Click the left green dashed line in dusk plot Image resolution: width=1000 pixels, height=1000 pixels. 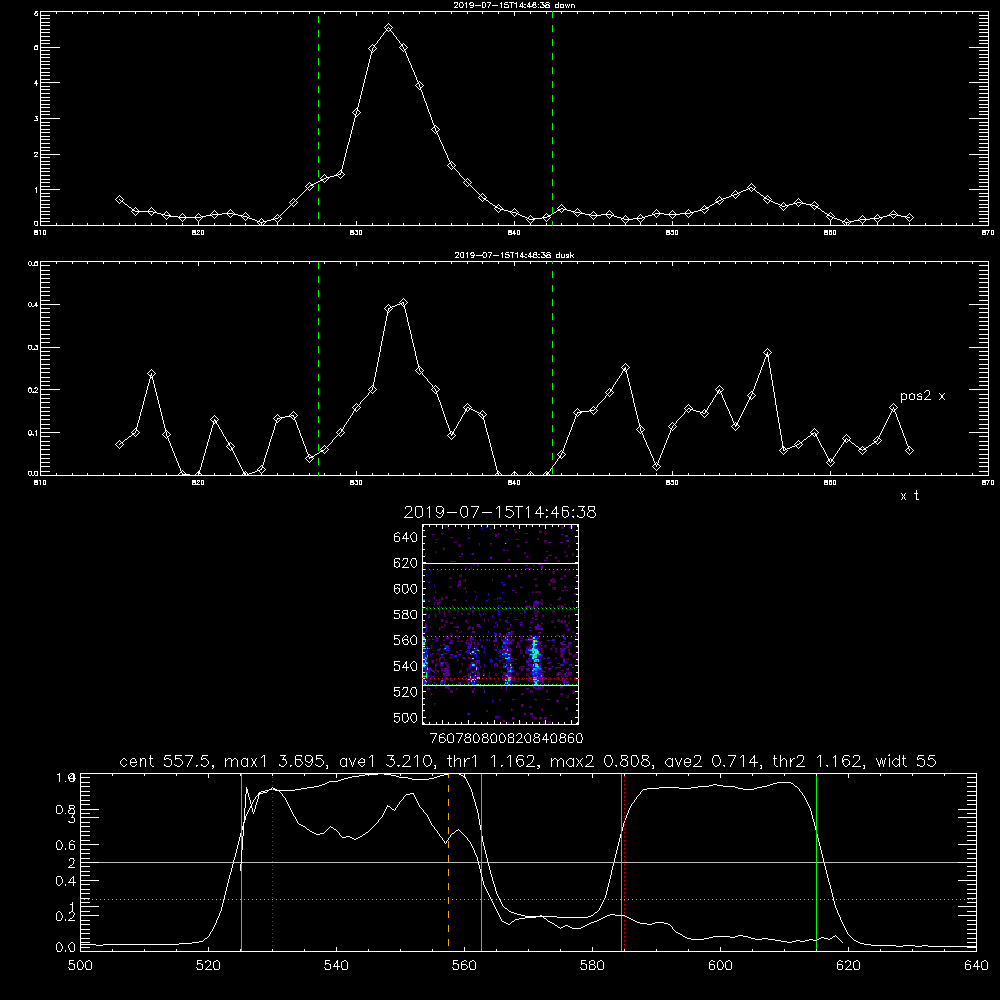pos(318,368)
